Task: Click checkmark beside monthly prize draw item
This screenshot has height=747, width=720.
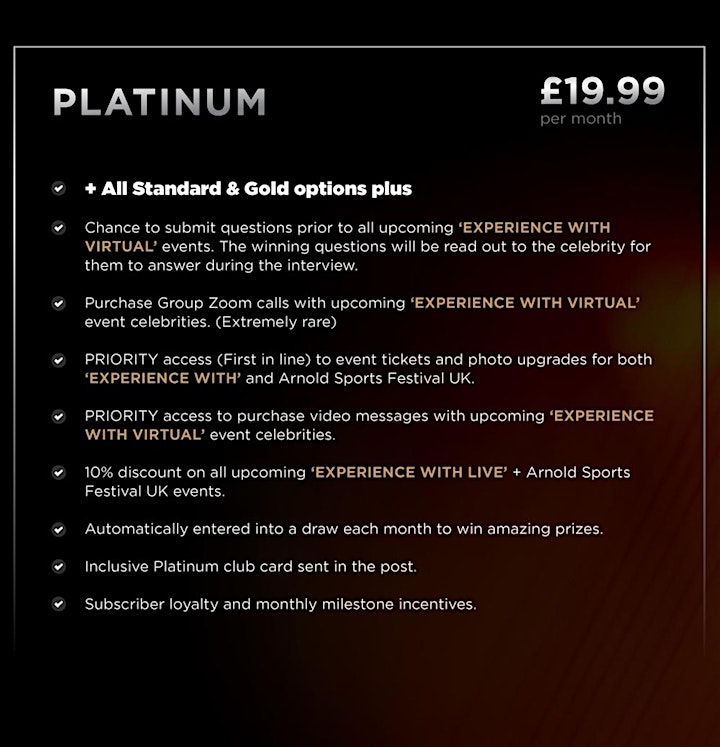Action: click(x=59, y=529)
